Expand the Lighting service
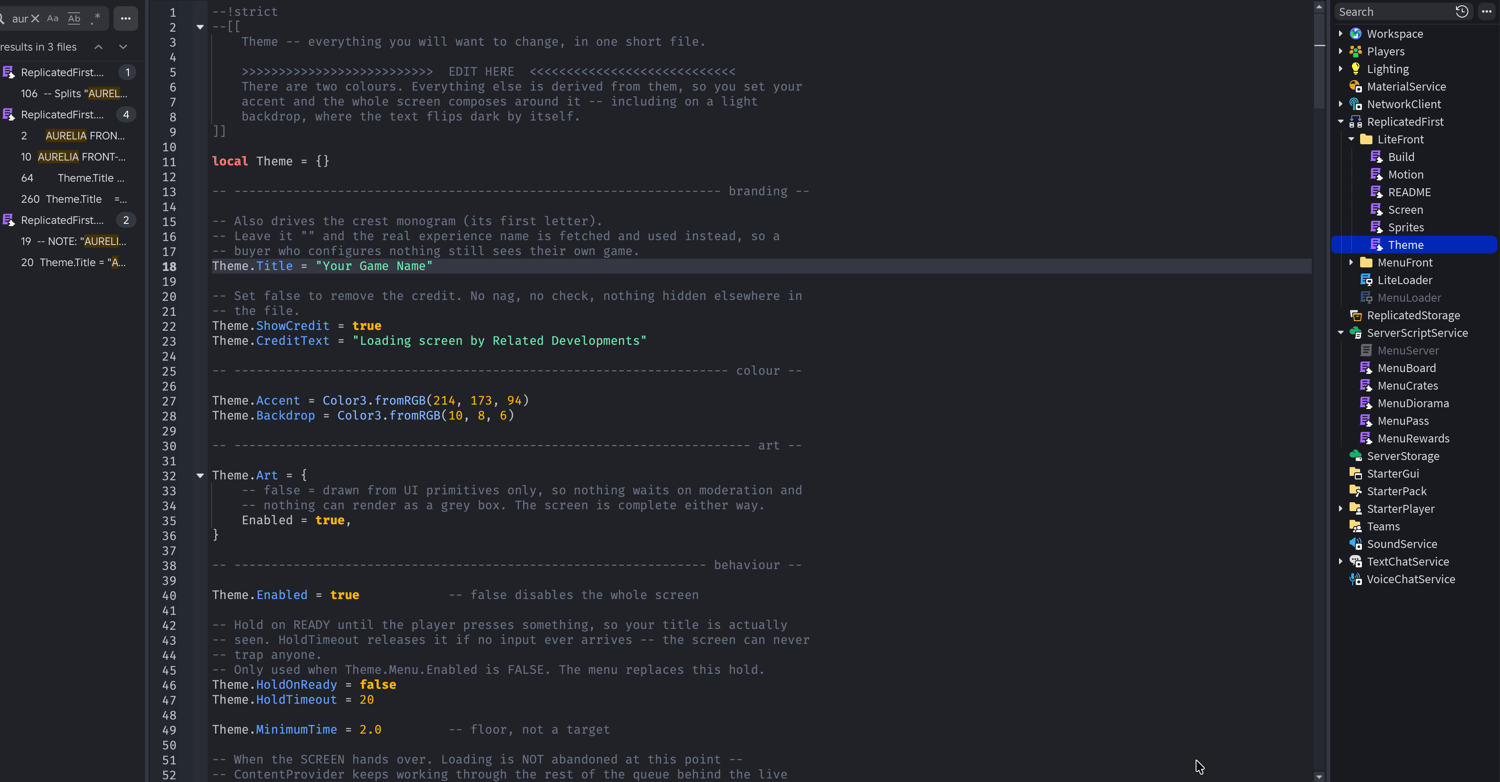The height and width of the screenshot is (782, 1500). point(1341,69)
